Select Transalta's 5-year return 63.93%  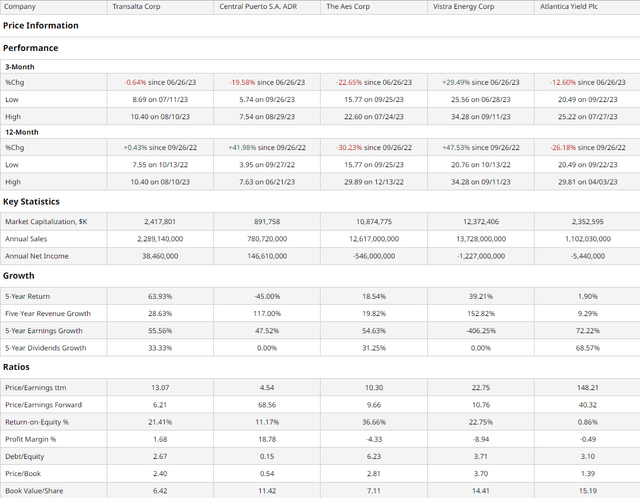click(x=160, y=296)
